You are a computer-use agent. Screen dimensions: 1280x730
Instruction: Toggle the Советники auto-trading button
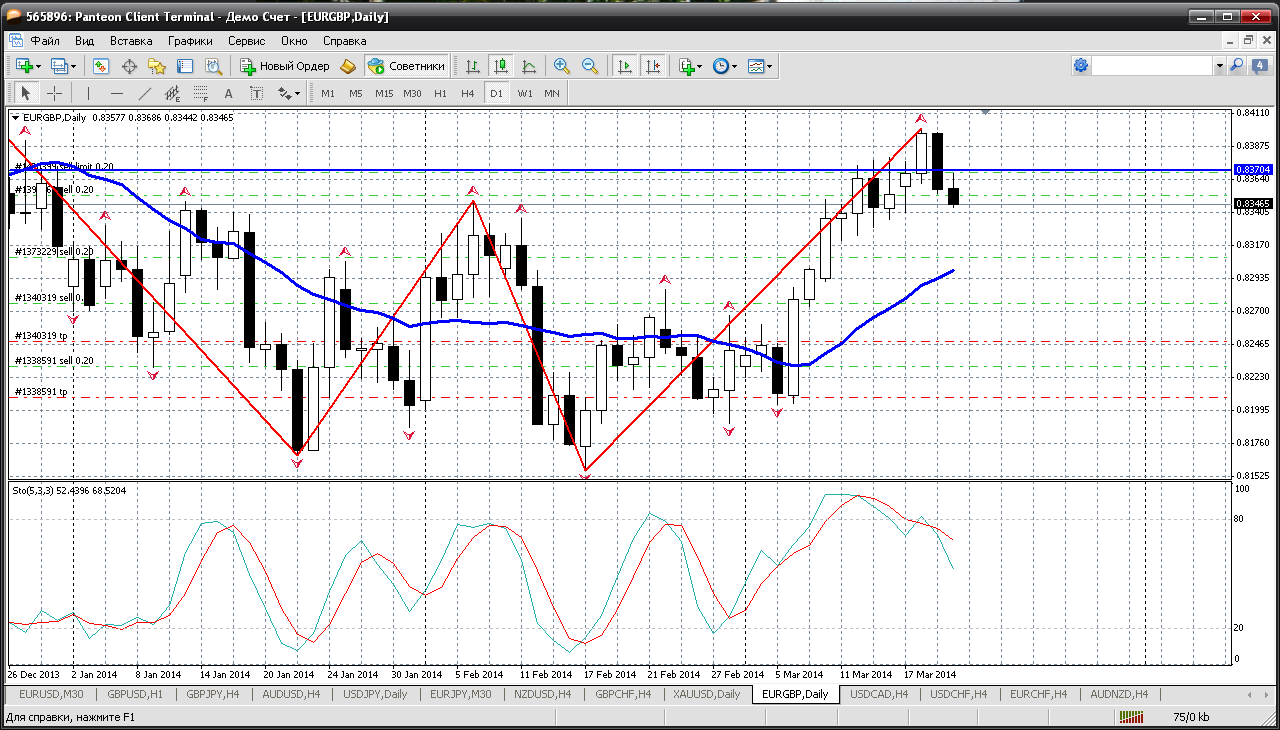[406, 66]
